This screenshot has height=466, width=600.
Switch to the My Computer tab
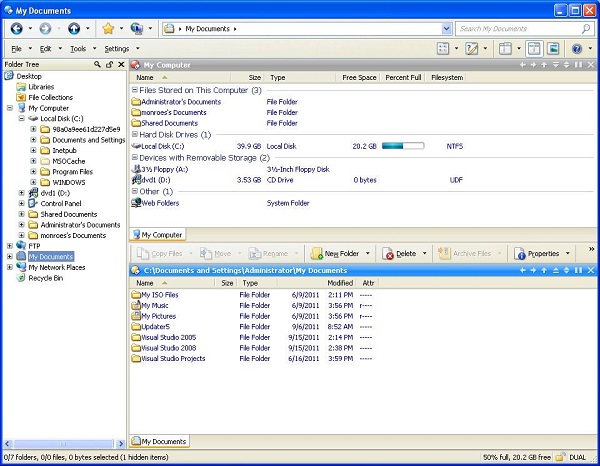point(157,235)
